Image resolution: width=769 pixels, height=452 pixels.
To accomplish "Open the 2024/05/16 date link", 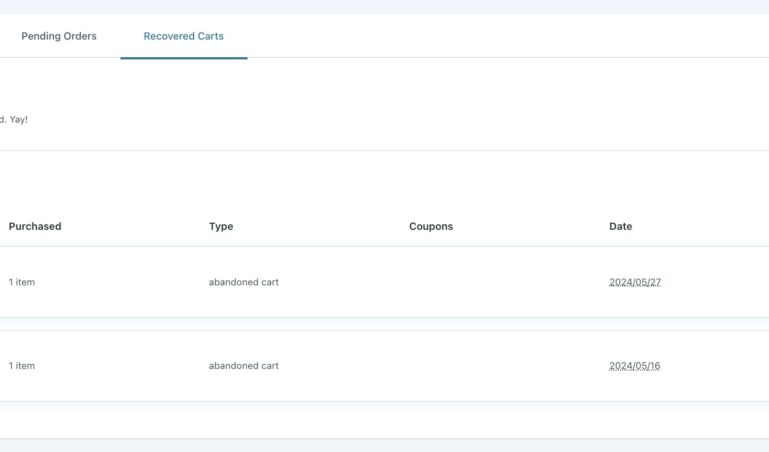I will 635,366.
